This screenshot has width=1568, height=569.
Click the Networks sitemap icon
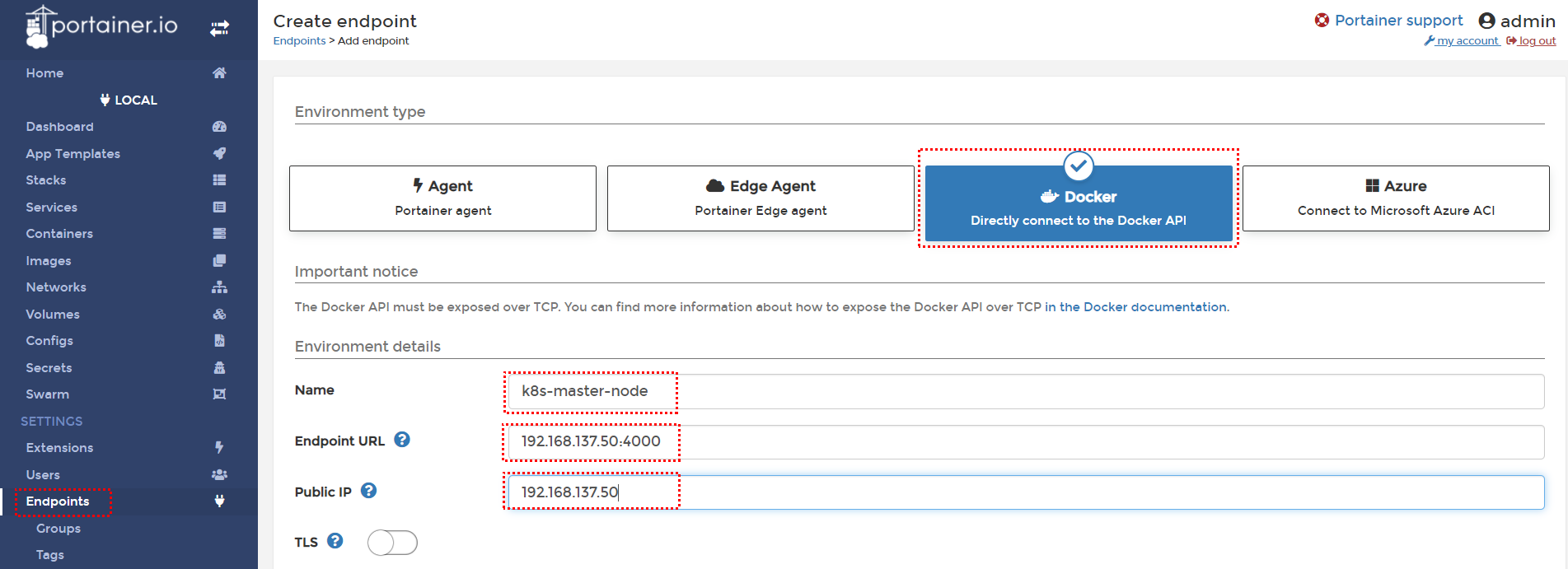point(219,287)
